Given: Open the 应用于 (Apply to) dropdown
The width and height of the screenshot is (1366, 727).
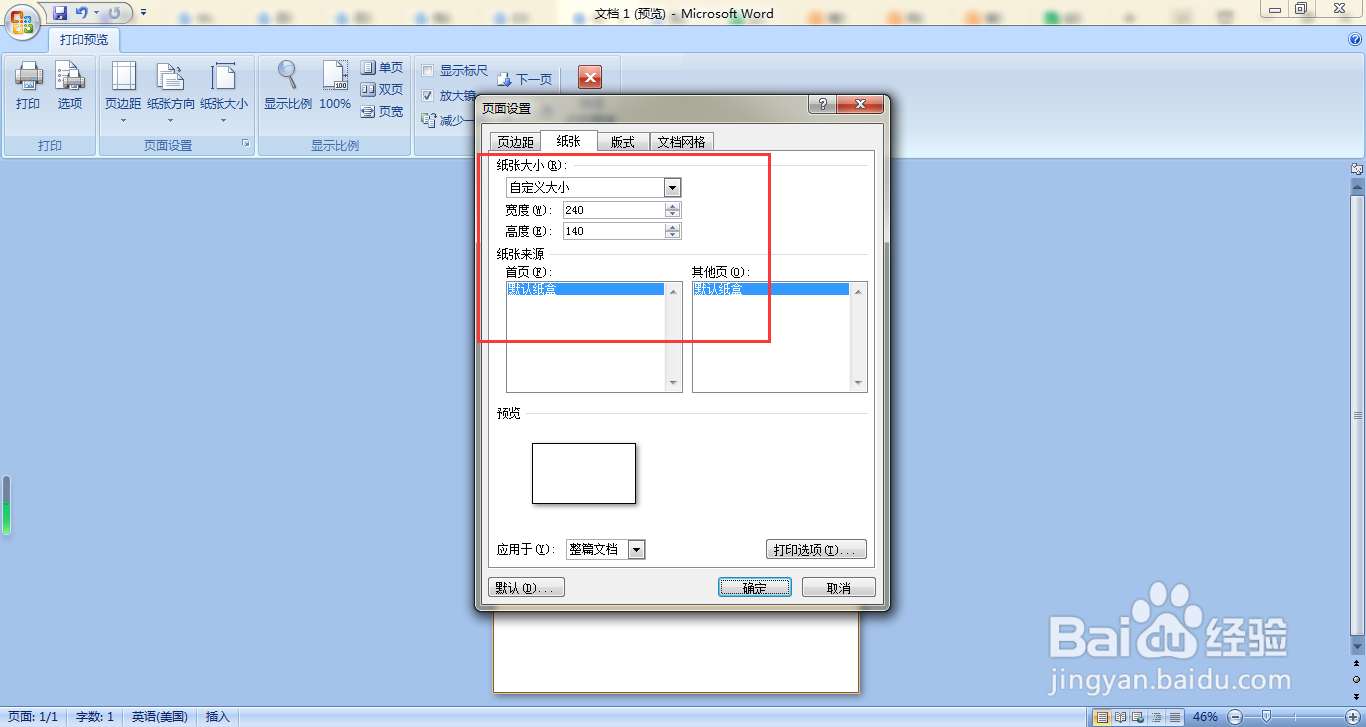Looking at the screenshot, I should coord(635,549).
